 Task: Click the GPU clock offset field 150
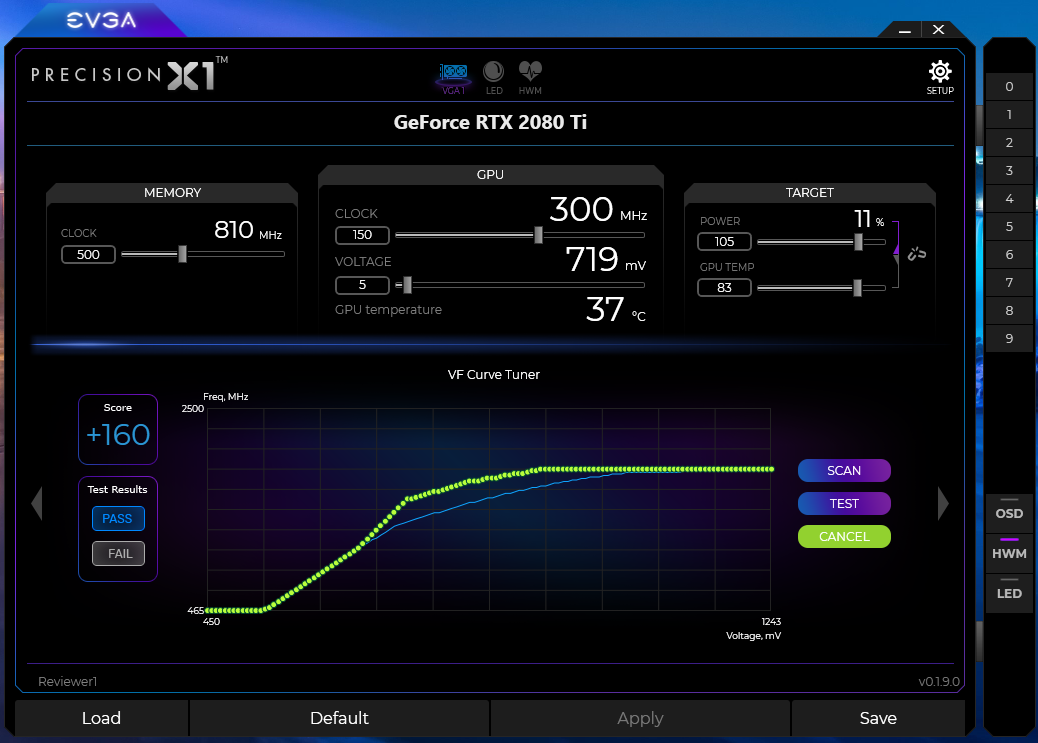(362, 235)
